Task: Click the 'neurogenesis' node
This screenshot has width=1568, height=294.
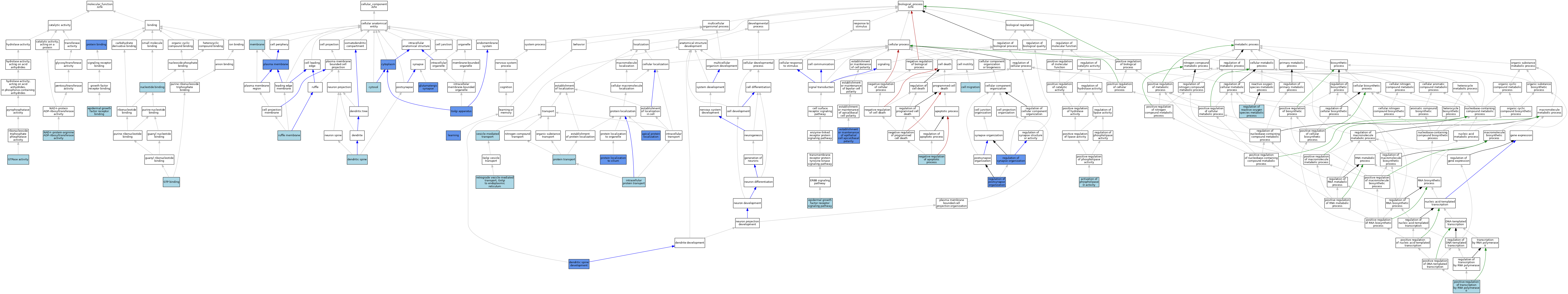Action: pyautogui.click(x=753, y=135)
